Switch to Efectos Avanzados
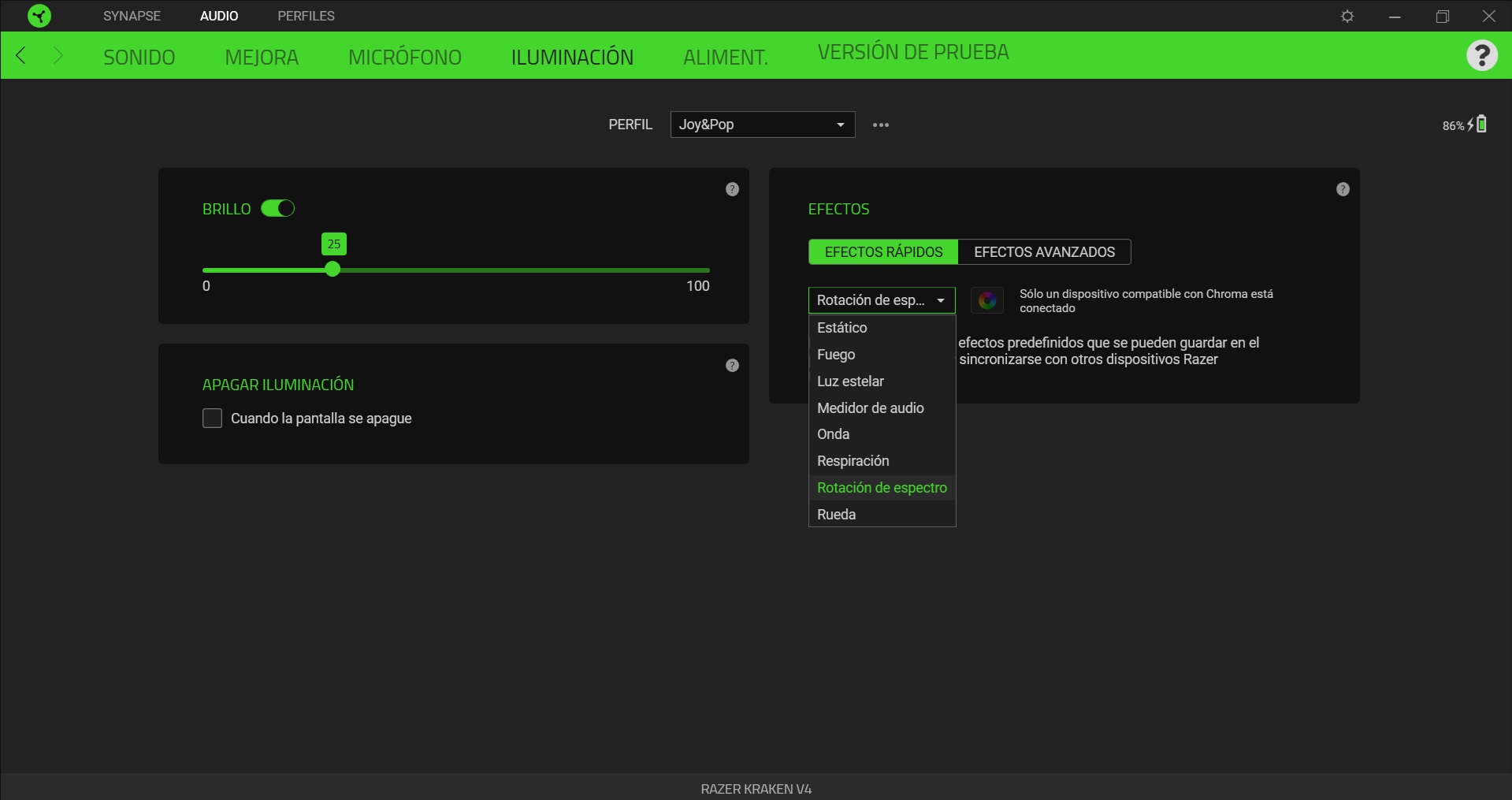This screenshot has height=800, width=1512. [x=1044, y=252]
